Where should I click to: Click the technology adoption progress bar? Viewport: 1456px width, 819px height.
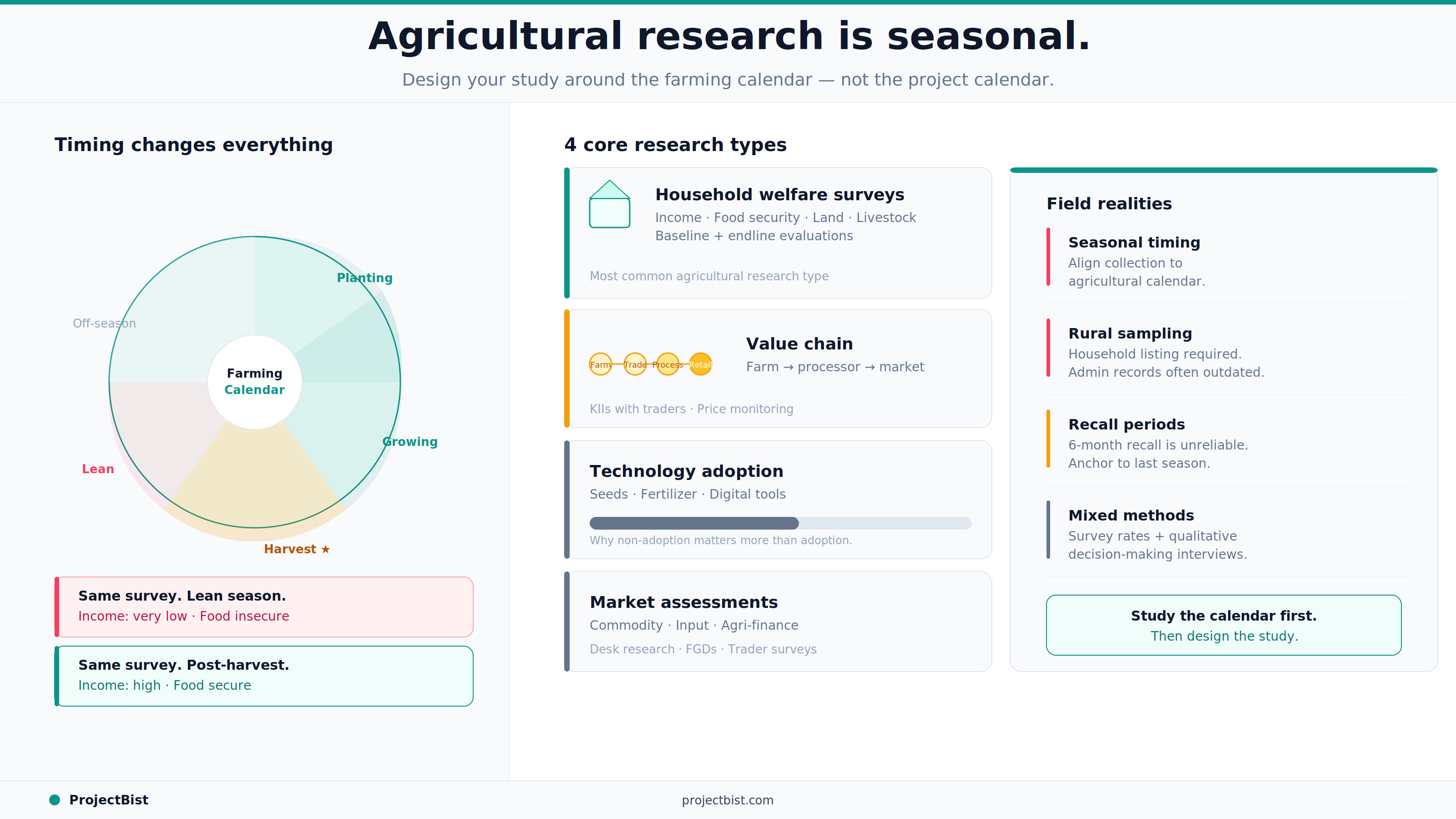780,523
